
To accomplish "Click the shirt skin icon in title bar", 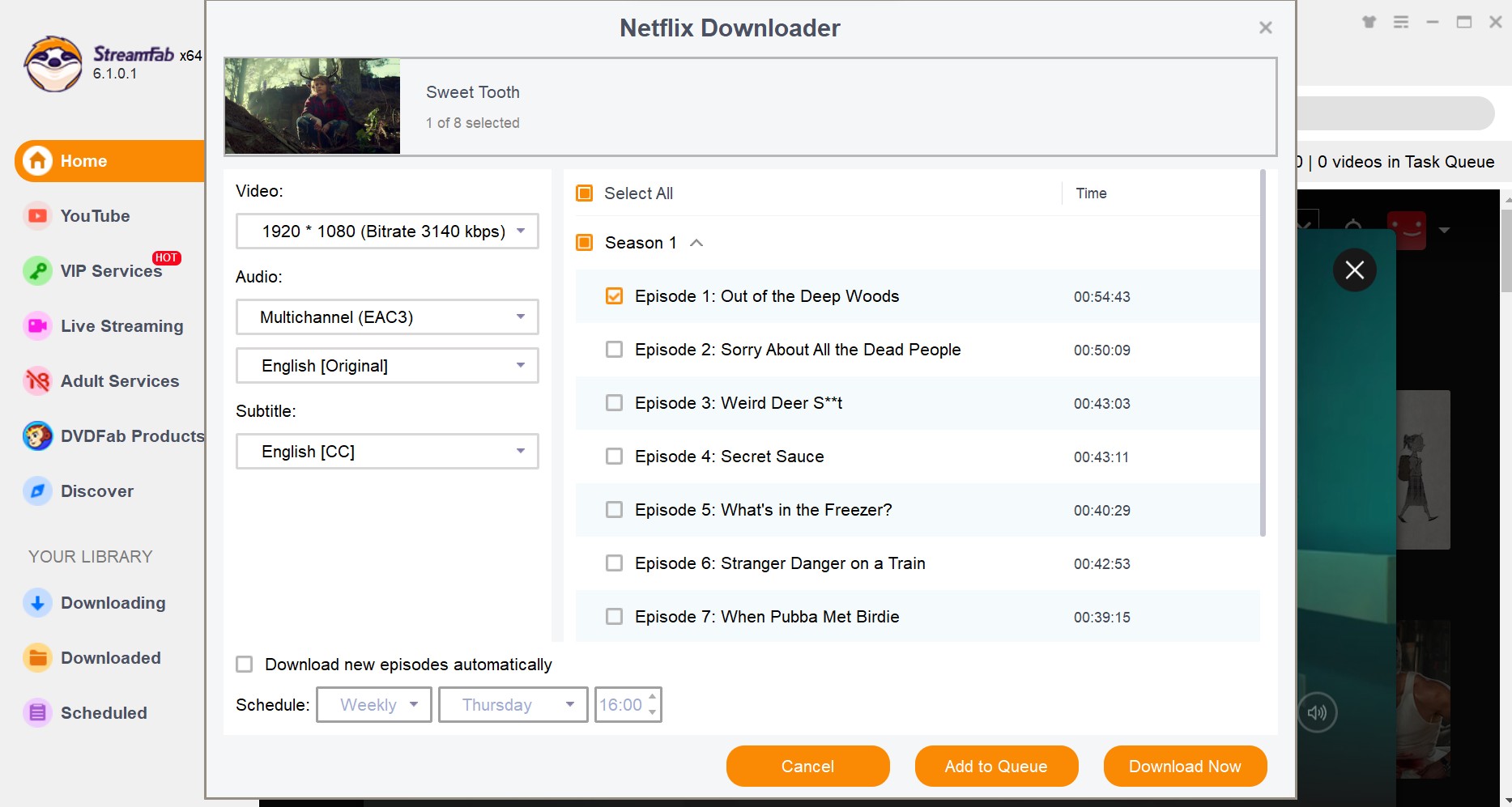I will pos(1369,22).
